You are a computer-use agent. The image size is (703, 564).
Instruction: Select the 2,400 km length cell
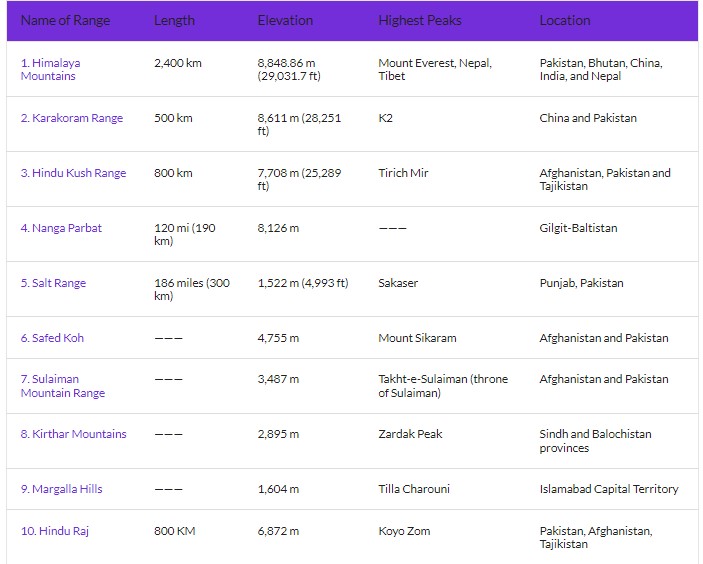point(178,63)
